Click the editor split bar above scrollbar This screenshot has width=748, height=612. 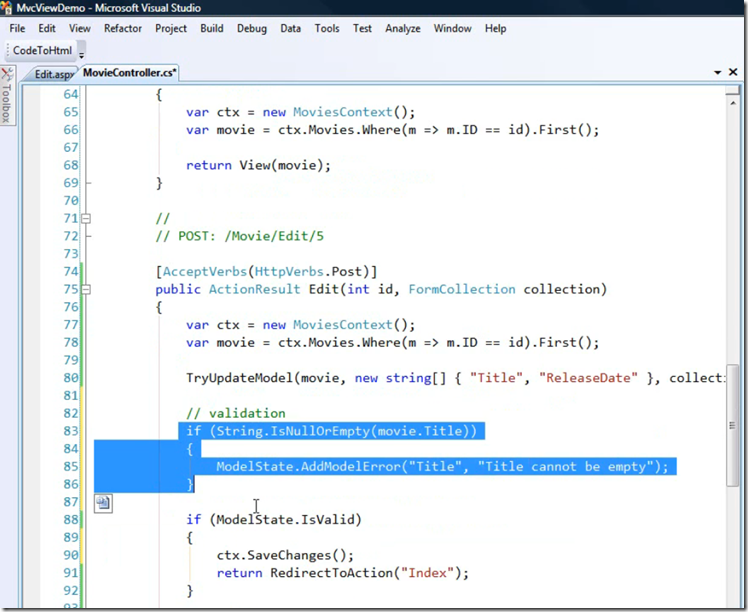point(733,91)
